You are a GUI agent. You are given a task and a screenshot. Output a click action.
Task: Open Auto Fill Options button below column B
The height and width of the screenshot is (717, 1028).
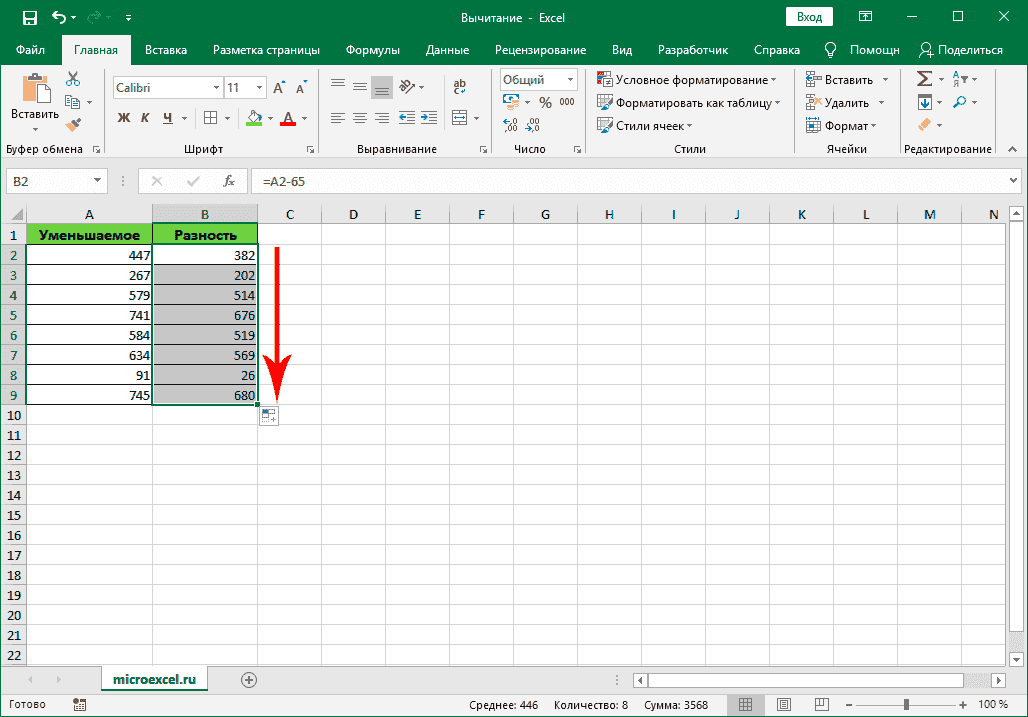click(268, 416)
